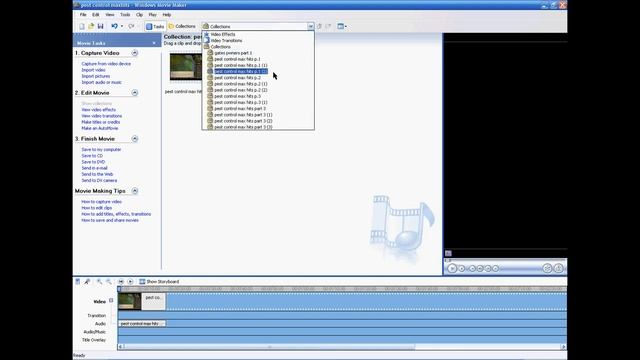Click Make an AutoMovie link
Viewport: 640px width, 360px height.
click(100, 128)
